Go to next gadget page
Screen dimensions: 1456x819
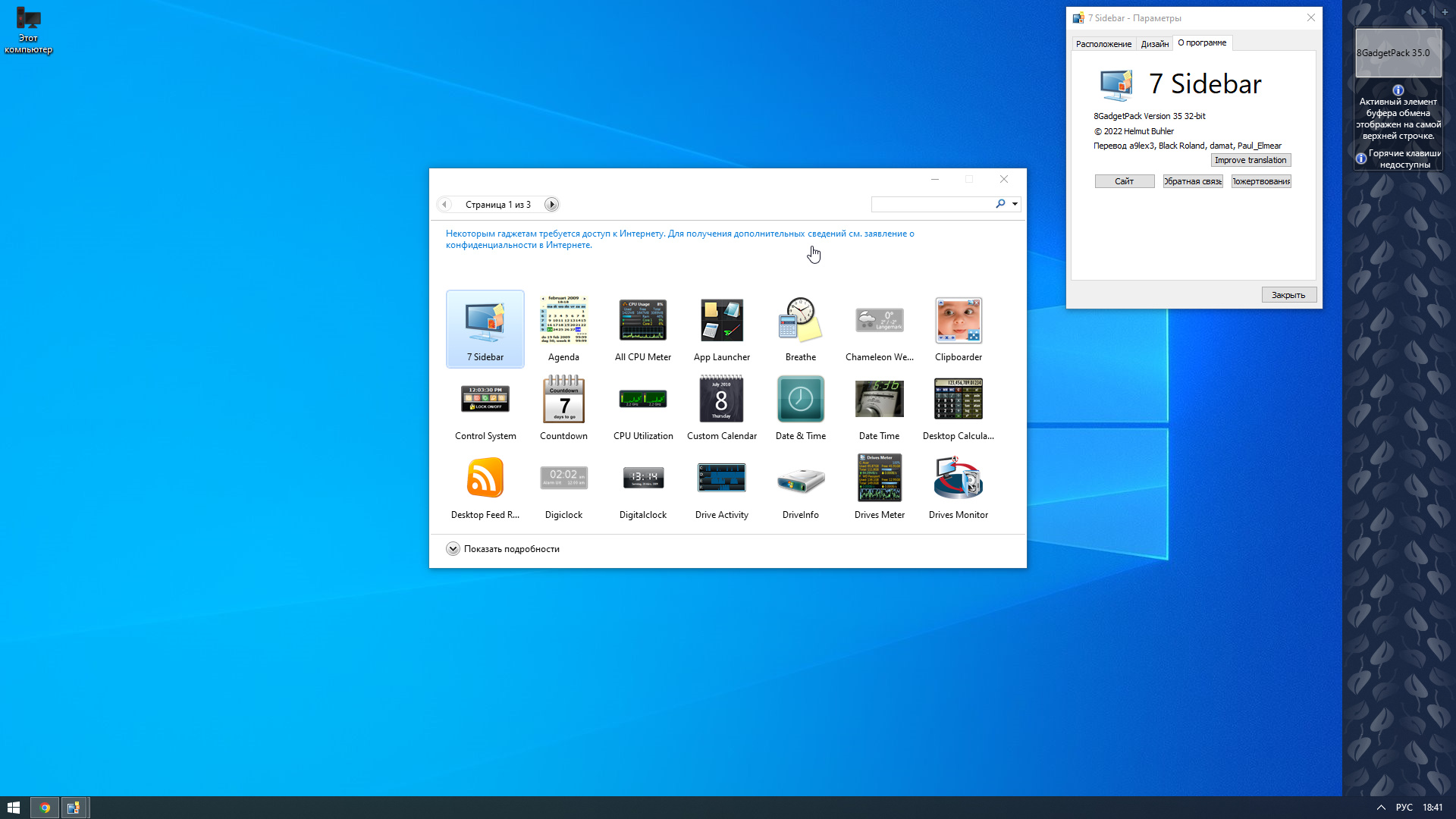point(551,204)
